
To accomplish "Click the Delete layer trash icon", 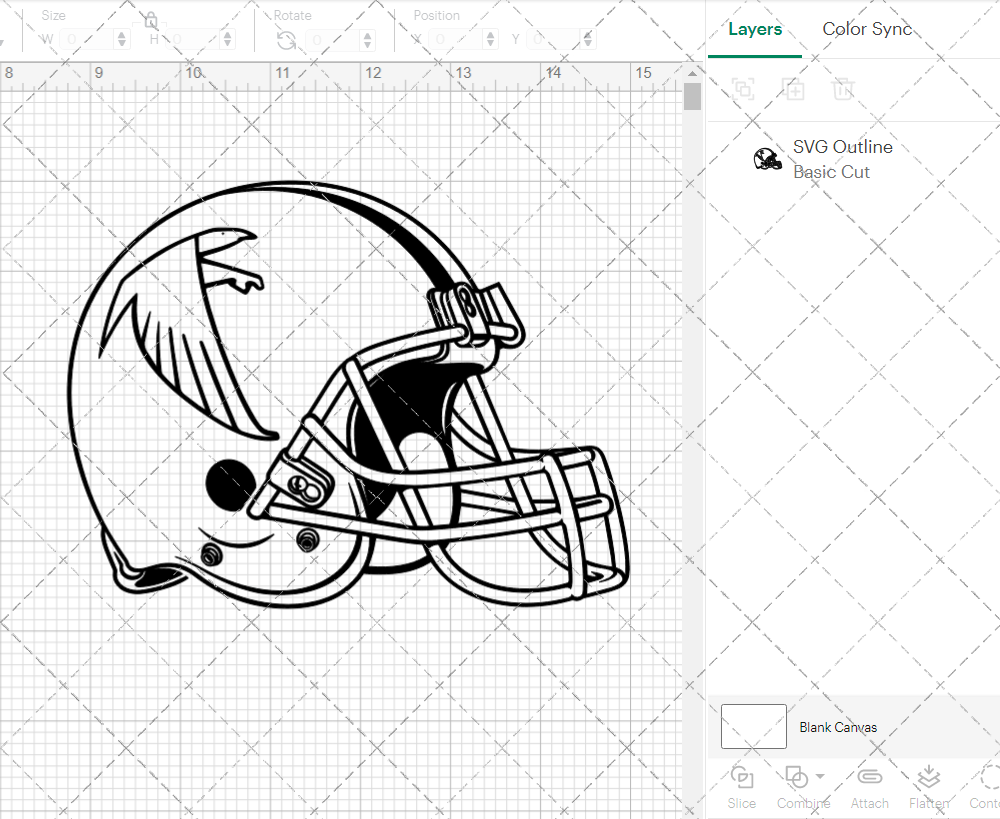I will [844, 89].
